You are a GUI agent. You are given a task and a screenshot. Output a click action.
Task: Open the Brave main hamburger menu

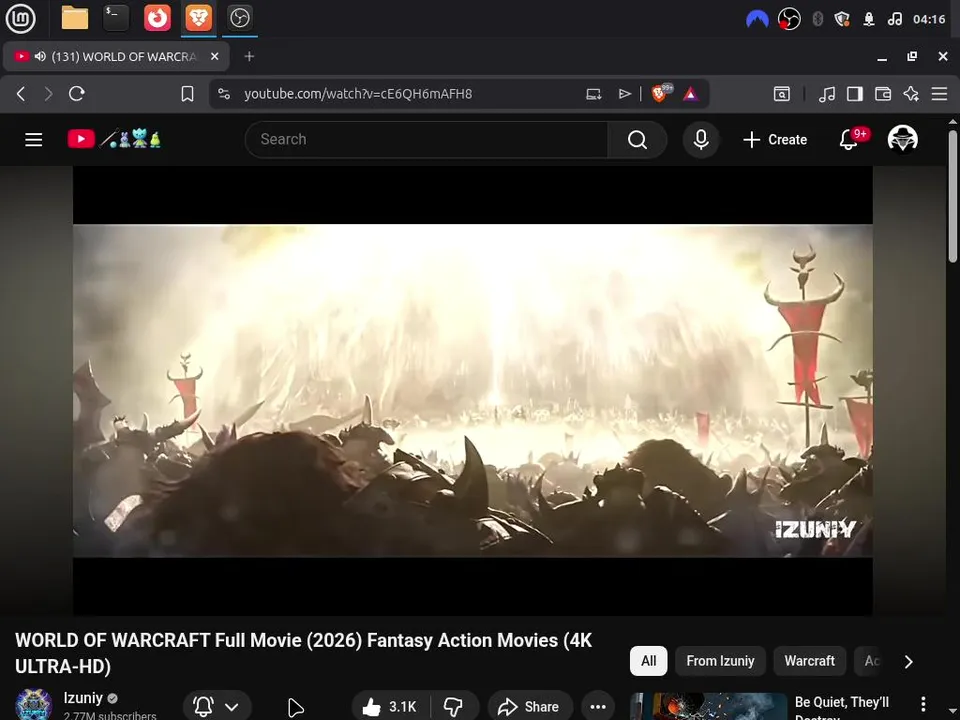tap(939, 94)
